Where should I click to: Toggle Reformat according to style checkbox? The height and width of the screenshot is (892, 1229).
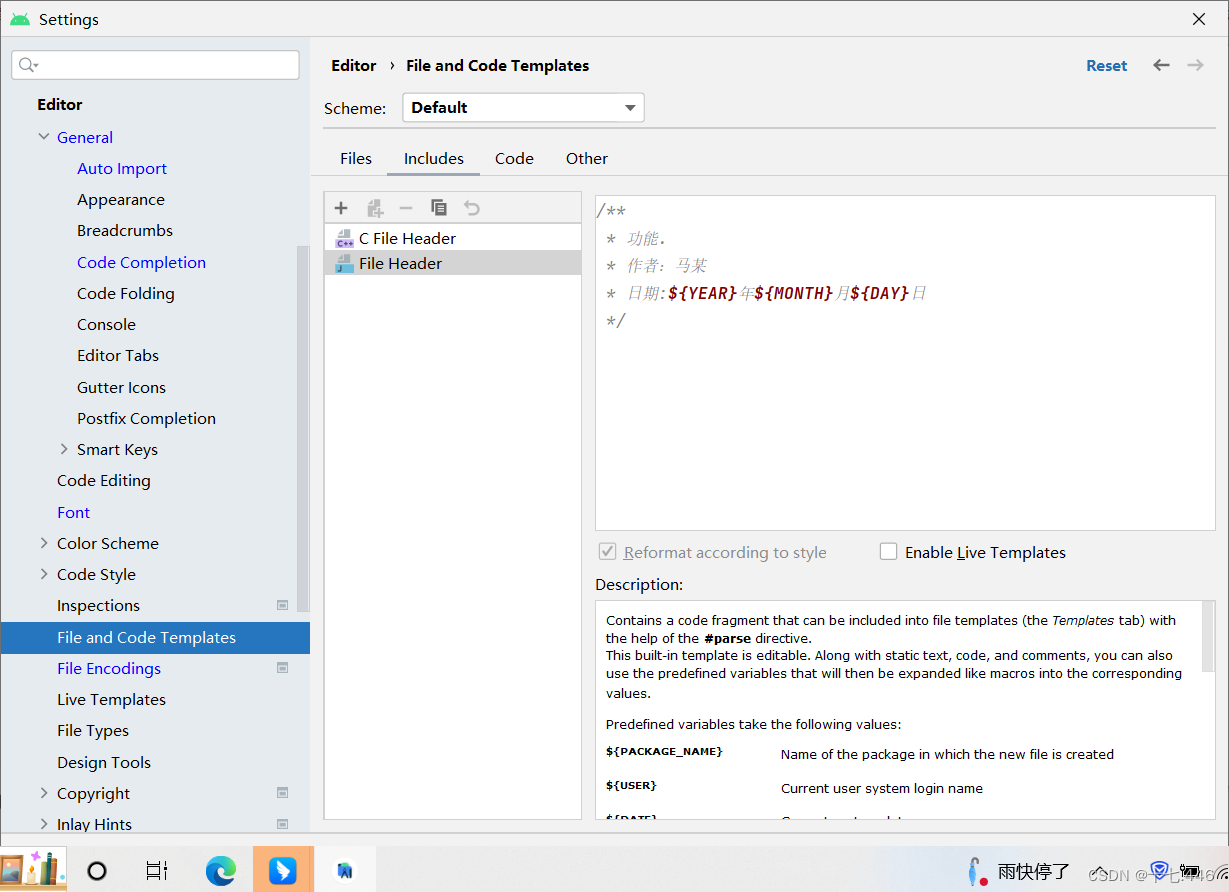(x=606, y=551)
